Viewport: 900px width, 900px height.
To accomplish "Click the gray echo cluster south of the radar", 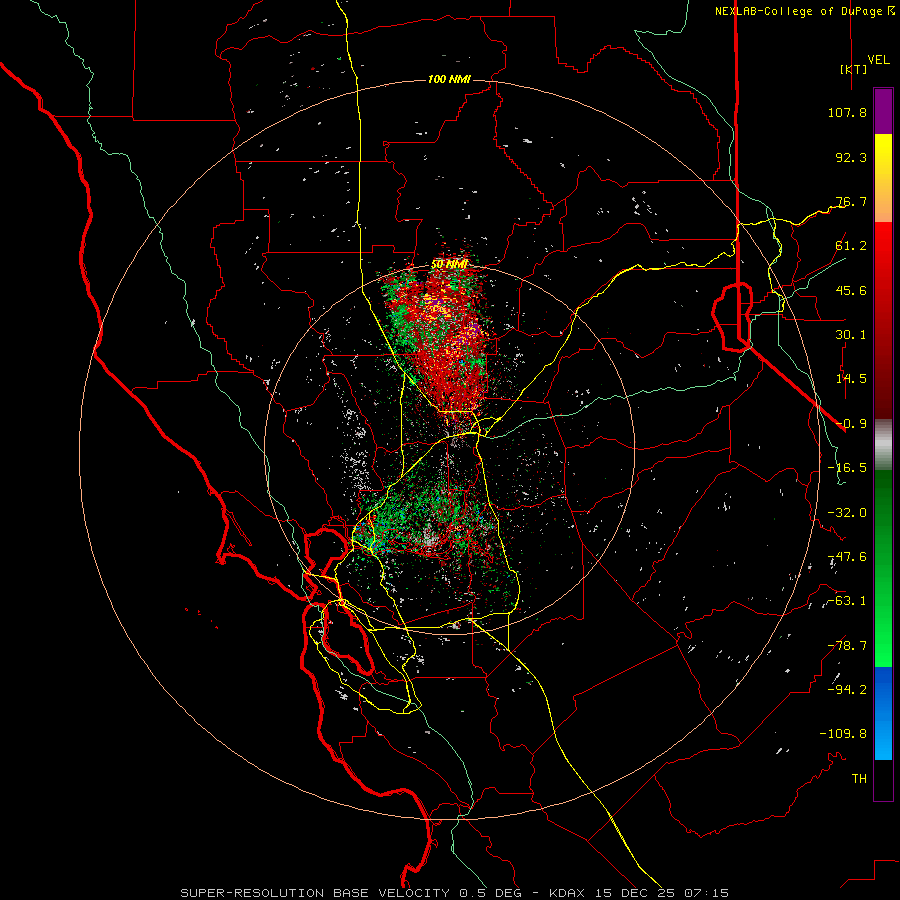I will coord(430,537).
